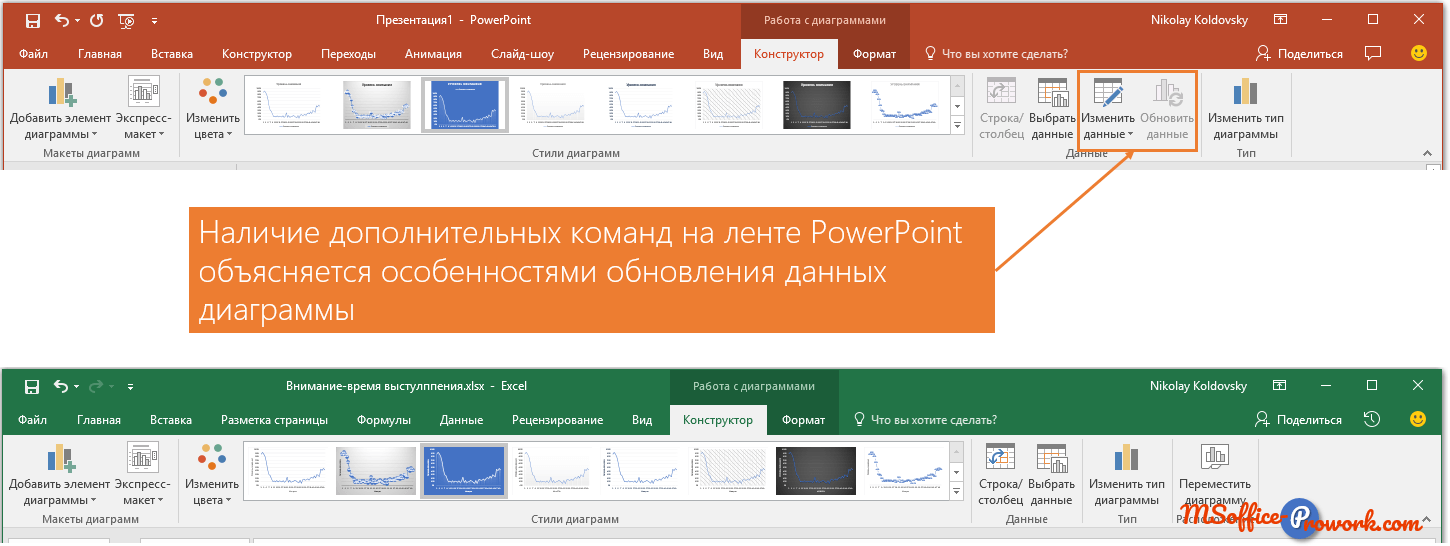The image size is (1450, 546).
Task: Click Repeat icon in PowerPoint quick access toolbar
Action: (x=96, y=20)
